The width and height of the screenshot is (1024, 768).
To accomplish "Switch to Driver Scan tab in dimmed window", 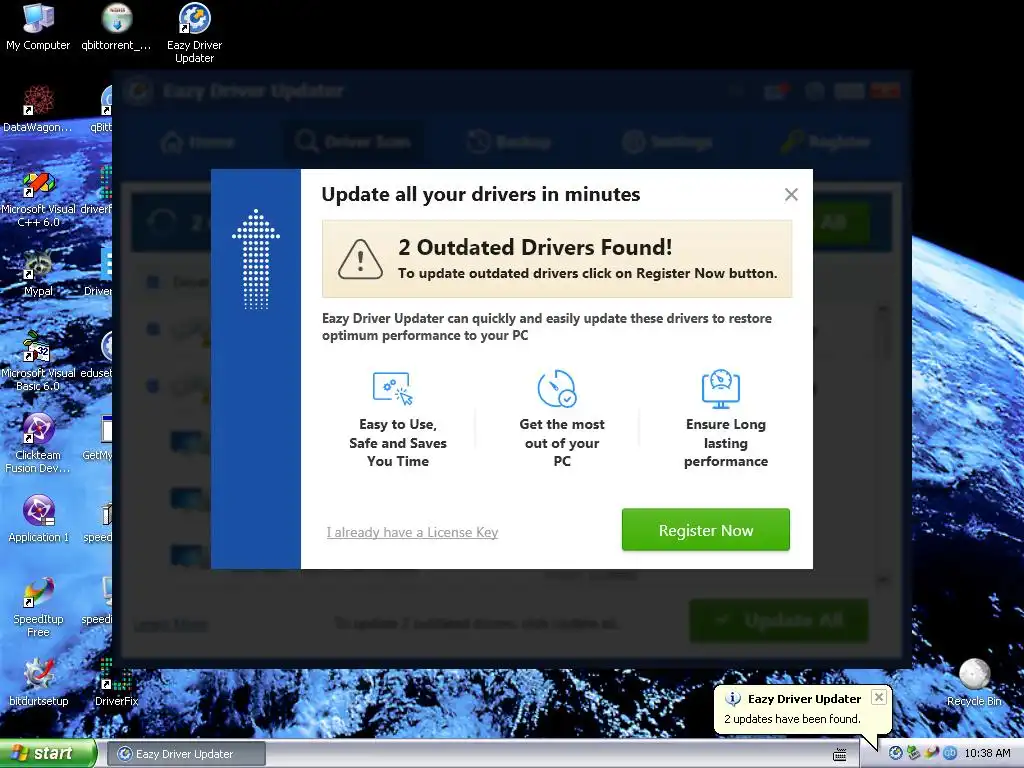I will 353,142.
